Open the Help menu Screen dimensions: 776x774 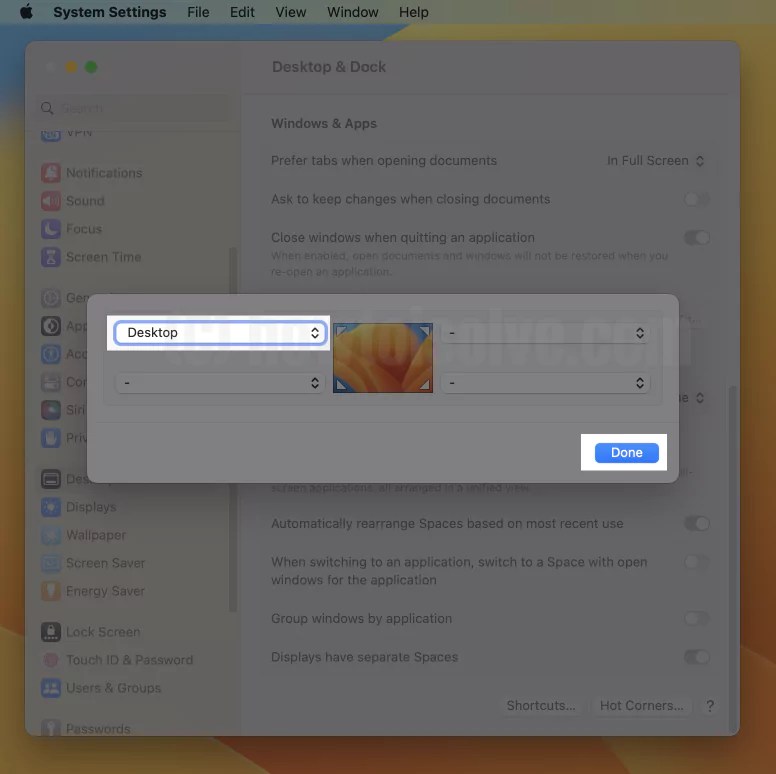[414, 12]
